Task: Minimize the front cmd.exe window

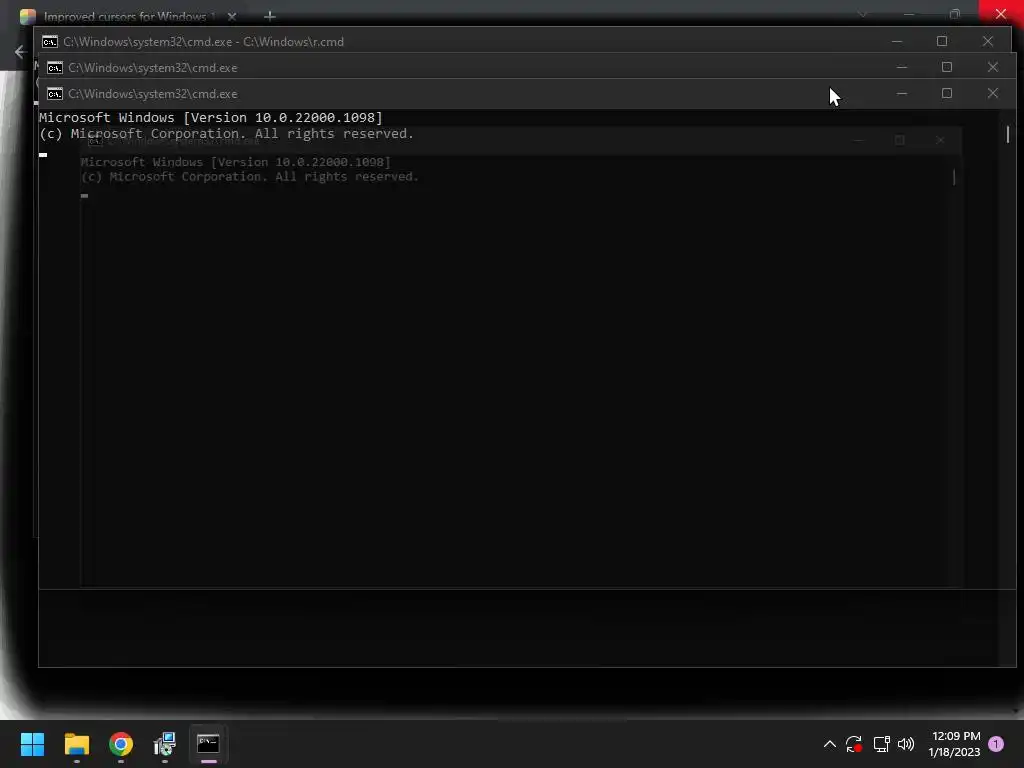Action: click(902, 93)
